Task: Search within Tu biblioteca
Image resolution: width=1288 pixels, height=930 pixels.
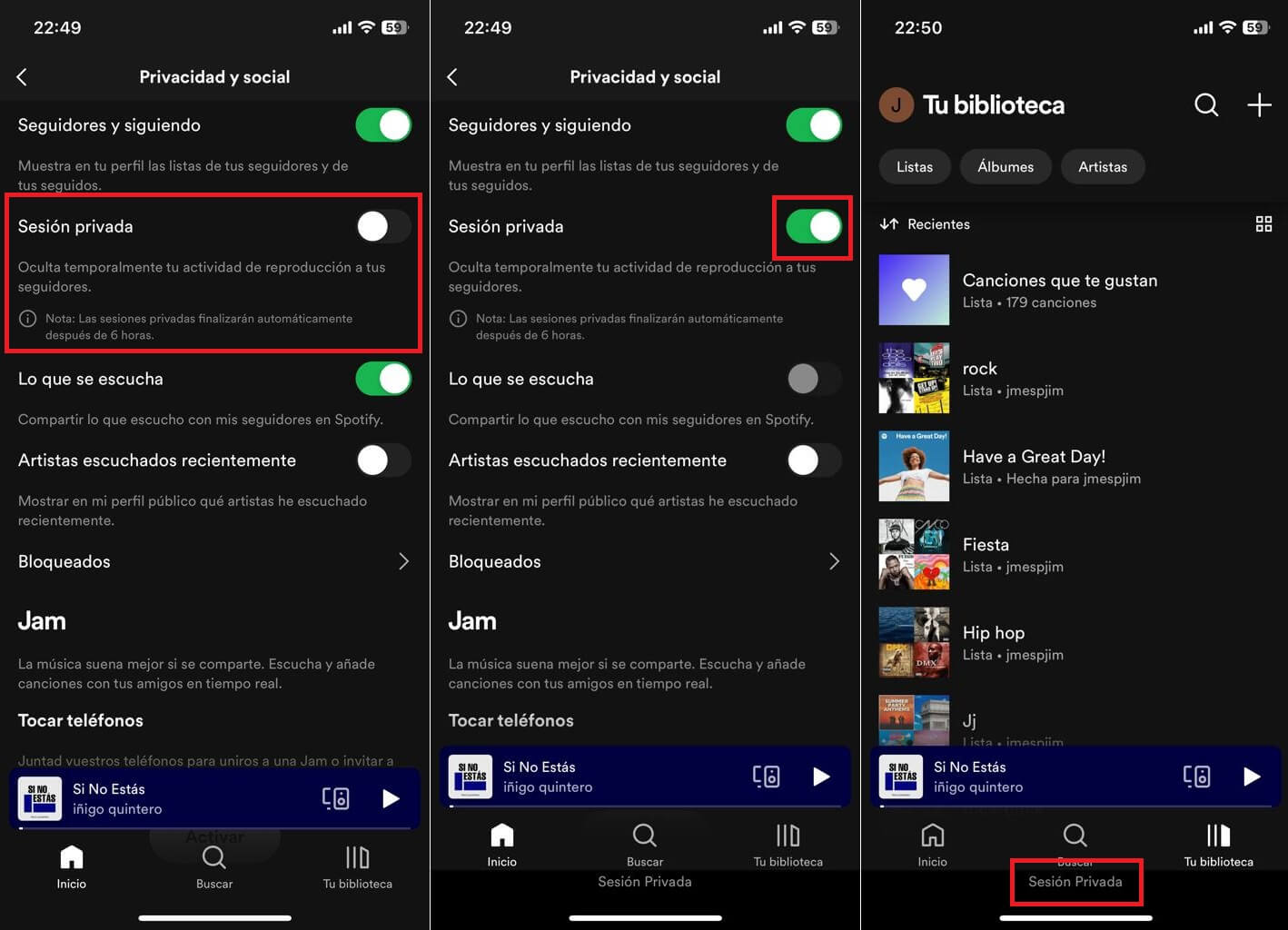Action: [x=1206, y=105]
